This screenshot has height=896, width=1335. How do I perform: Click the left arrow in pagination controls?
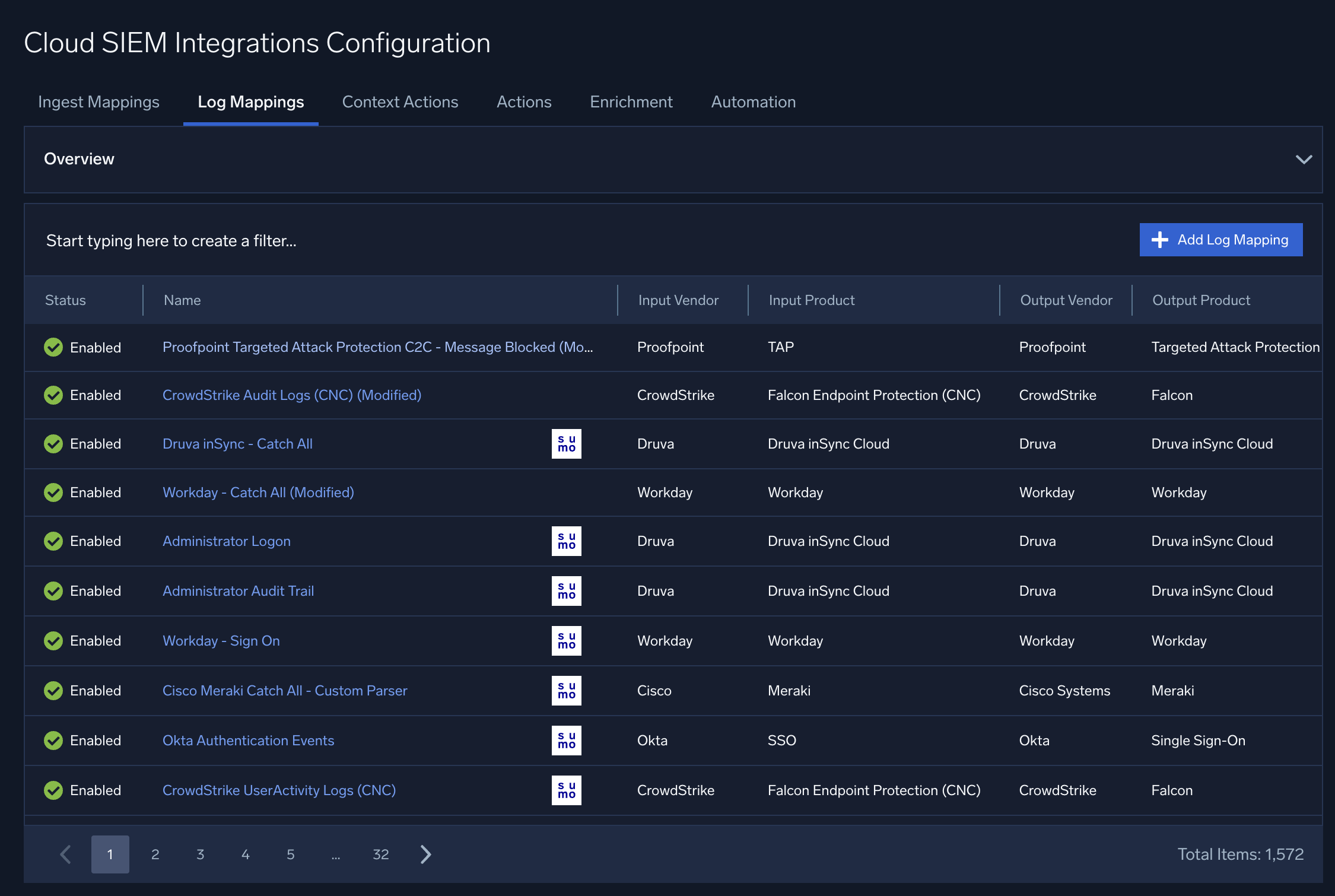(x=65, y=854)
